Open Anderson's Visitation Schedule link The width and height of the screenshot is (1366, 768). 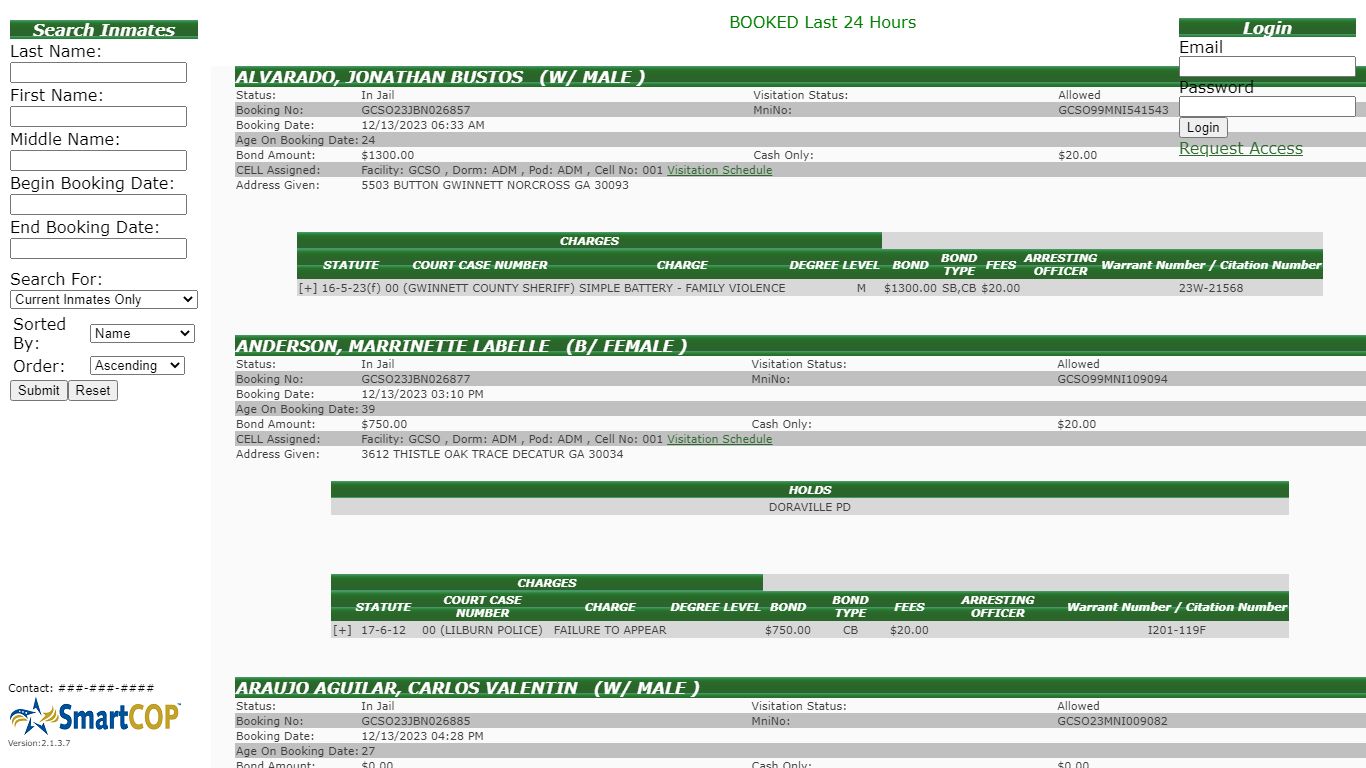click(x=719, y=439)
